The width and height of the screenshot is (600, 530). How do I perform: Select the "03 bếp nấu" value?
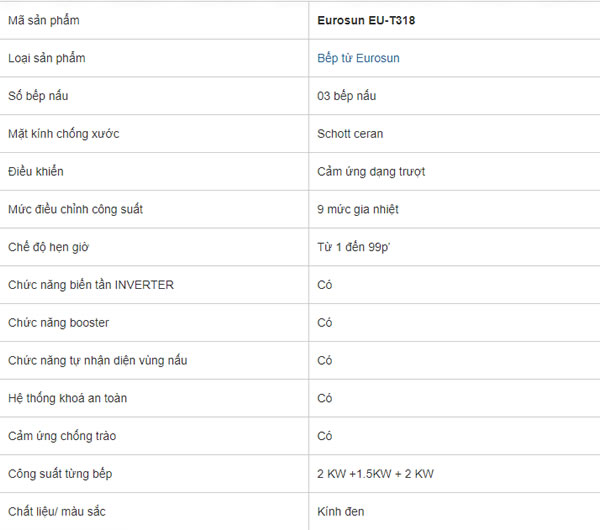click(x=347, y=96)
